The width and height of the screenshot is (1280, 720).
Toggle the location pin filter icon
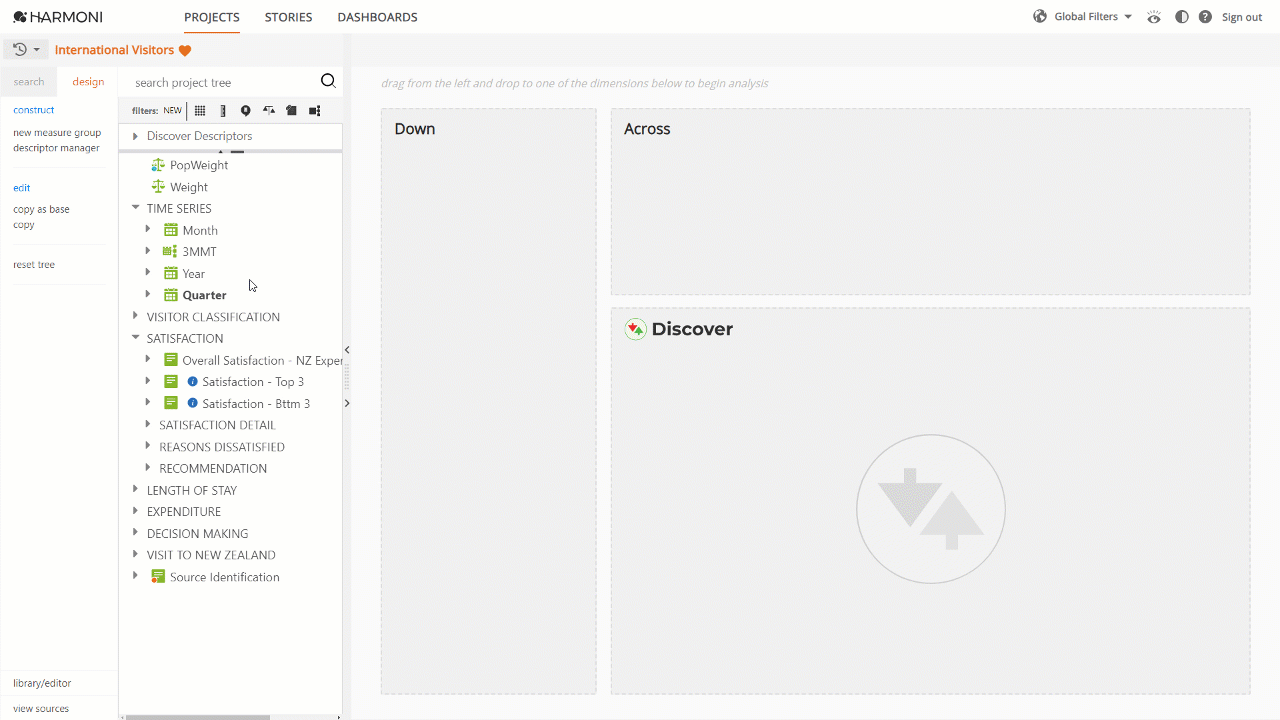point(245,111)
